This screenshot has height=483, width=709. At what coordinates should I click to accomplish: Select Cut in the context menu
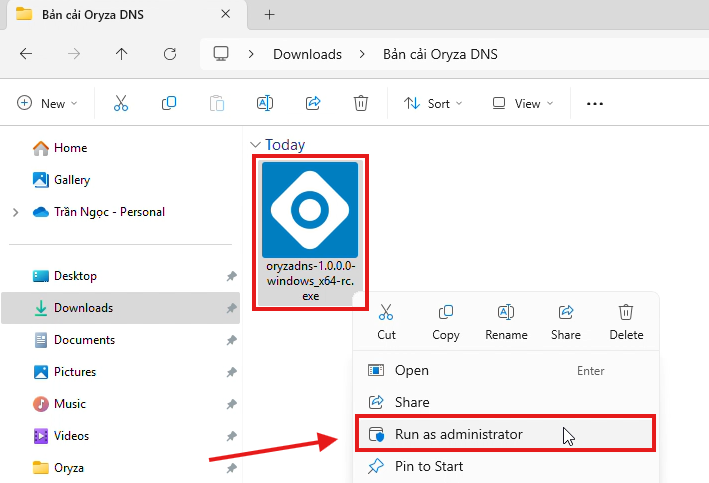point(386,322)
